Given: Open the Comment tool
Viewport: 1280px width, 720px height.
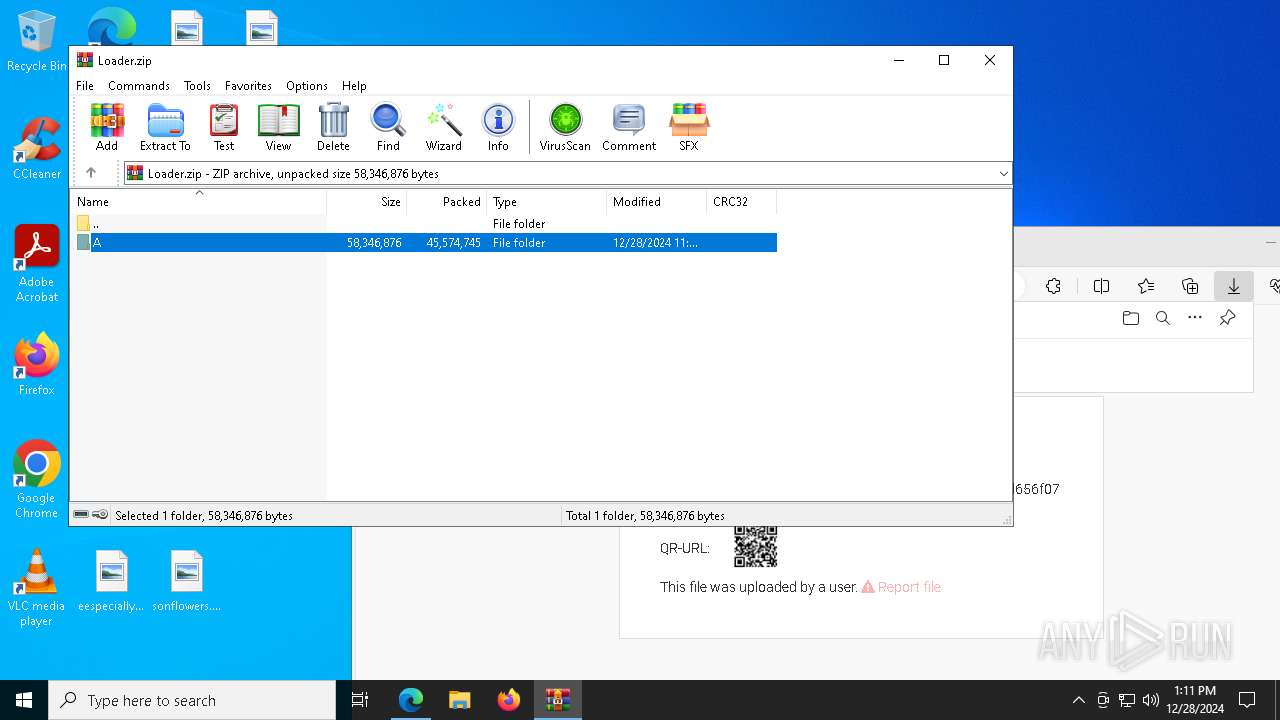Looking at the screenshot, I should coord(629,127).
